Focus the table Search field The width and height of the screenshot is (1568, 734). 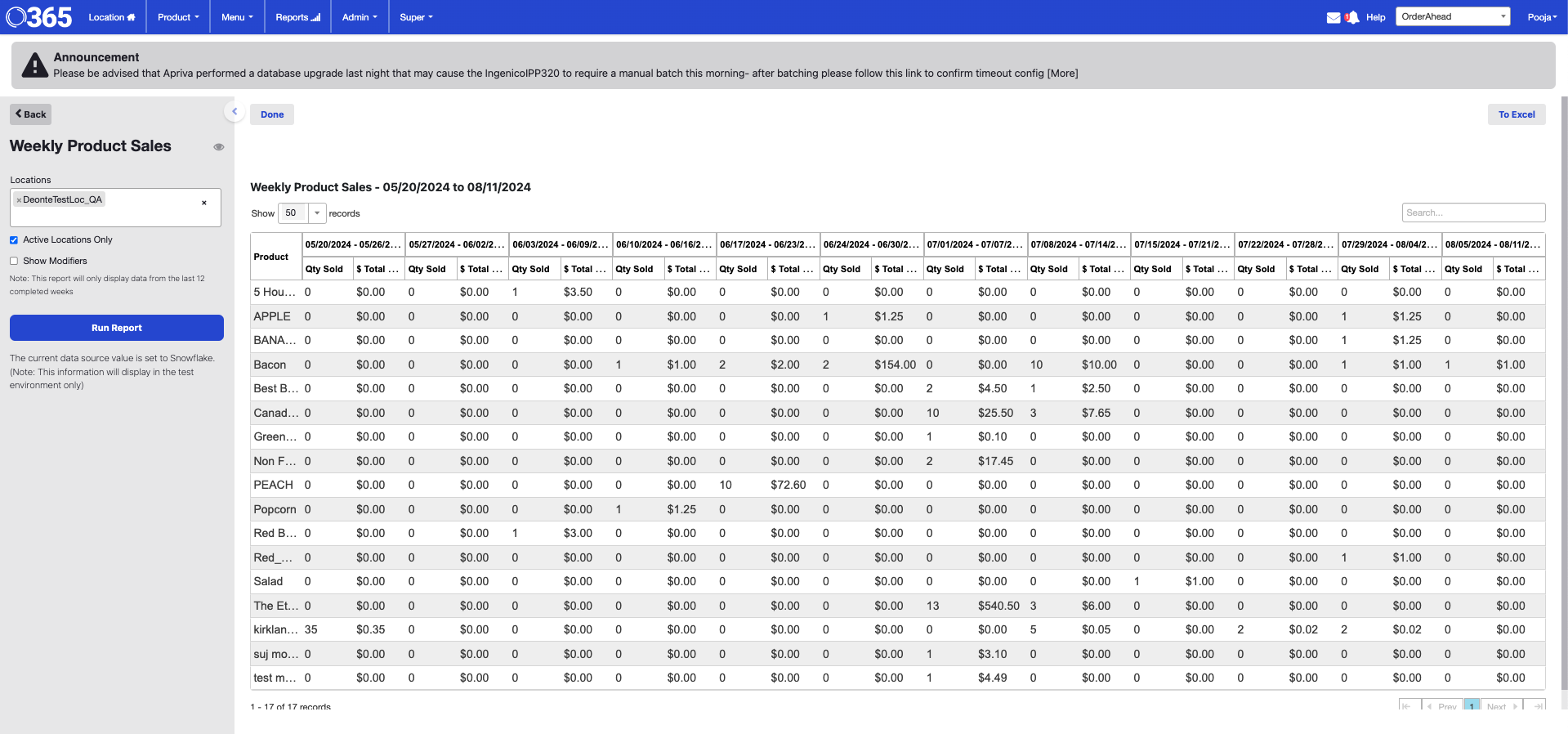(x=1473, y=213)
